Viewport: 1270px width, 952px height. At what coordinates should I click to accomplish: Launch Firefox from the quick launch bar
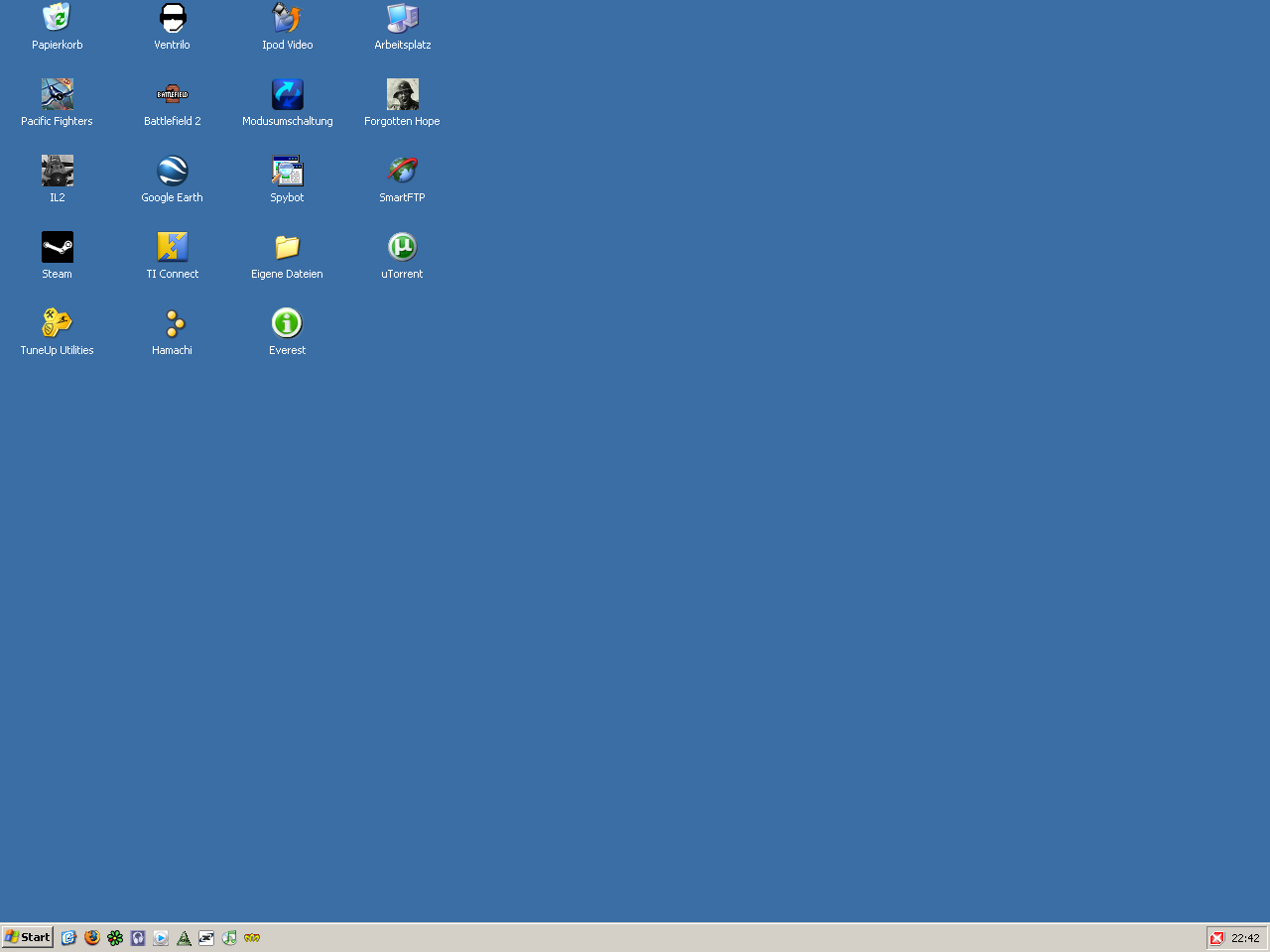pyautogui.click(x=92, y=937)
